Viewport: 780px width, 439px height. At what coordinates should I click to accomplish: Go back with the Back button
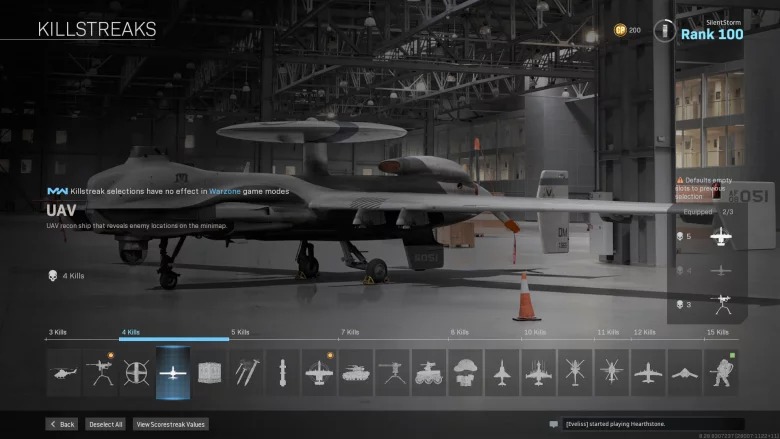tap(62, 424)
